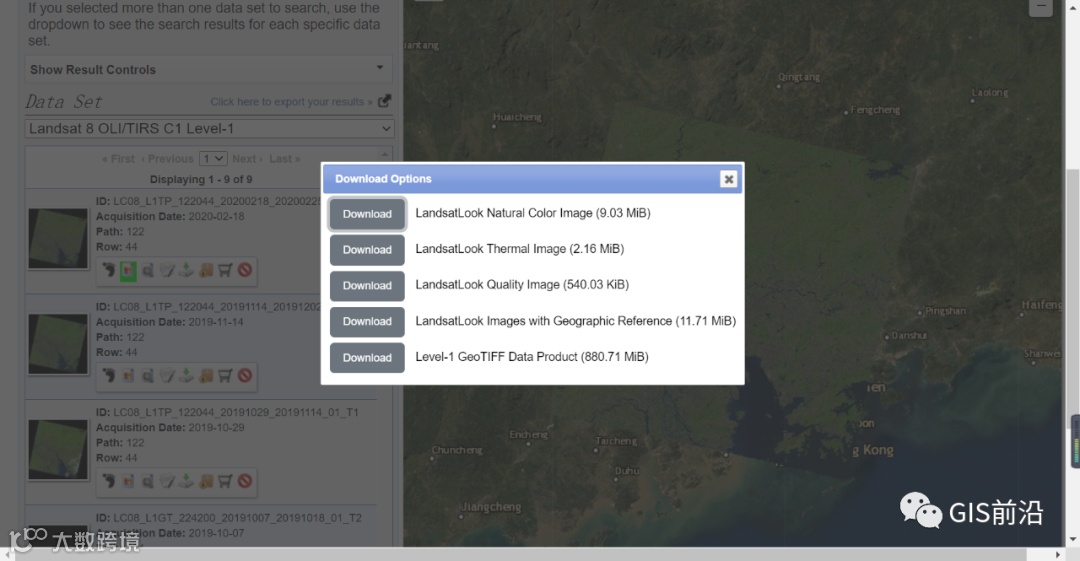
Task: Download Level-1 GeoTIFF Data Product
Action: (367, 358)
